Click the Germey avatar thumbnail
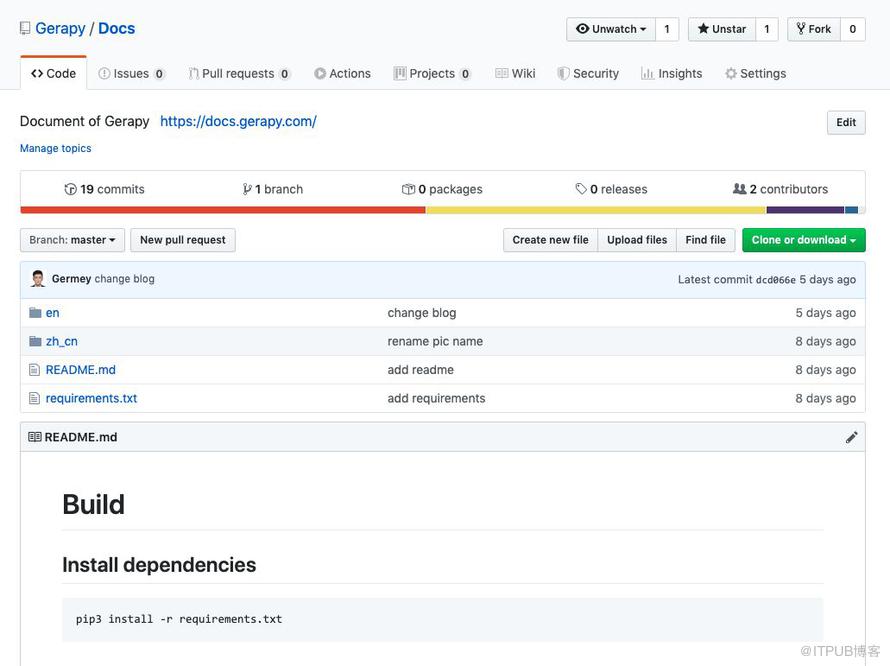890x666 pixels. 38,279
